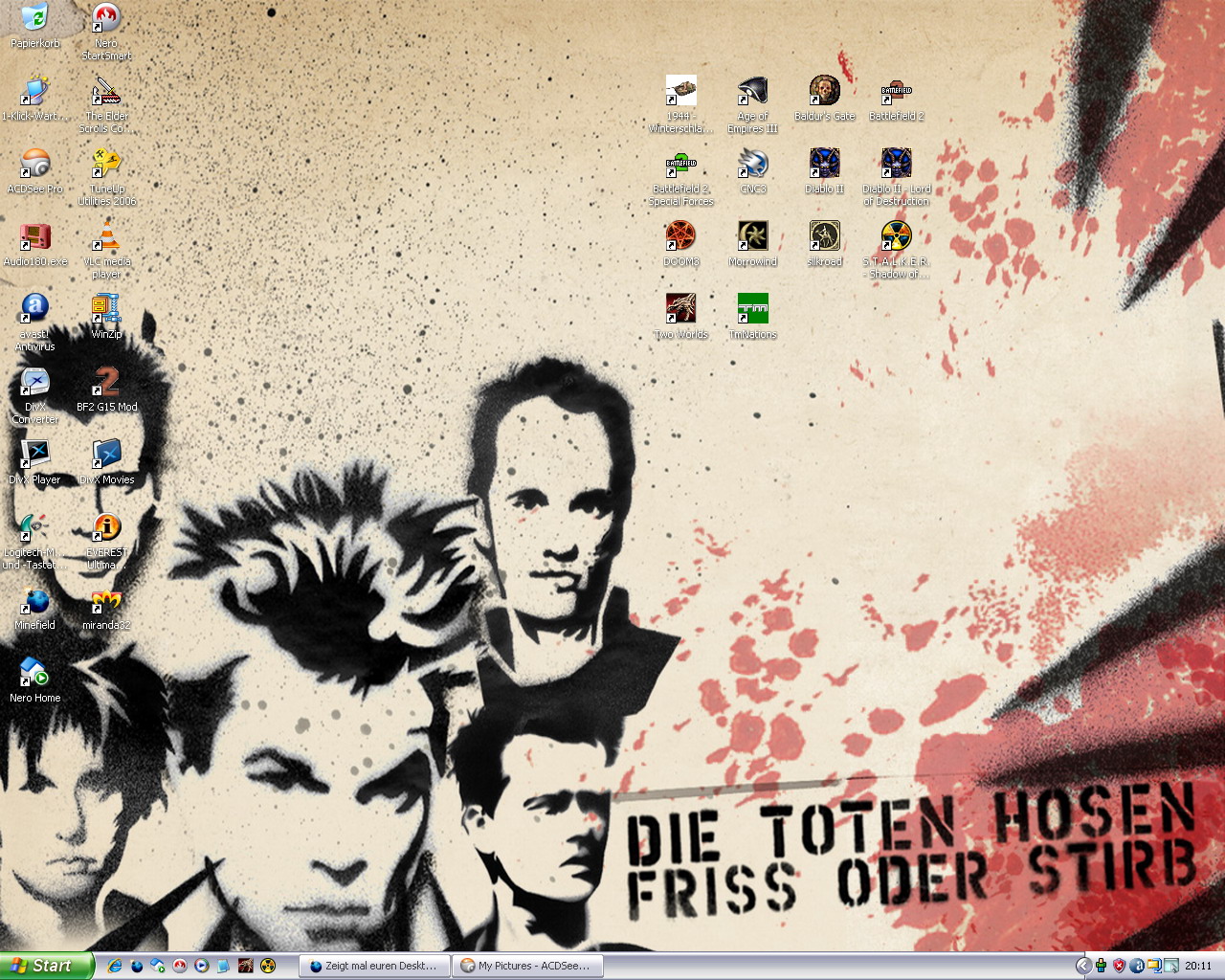The width and height of the screenshot is (1225, 980).
Task: Select The Elder Scrolls Construction Set shortcut
Action: pos(106,104)
